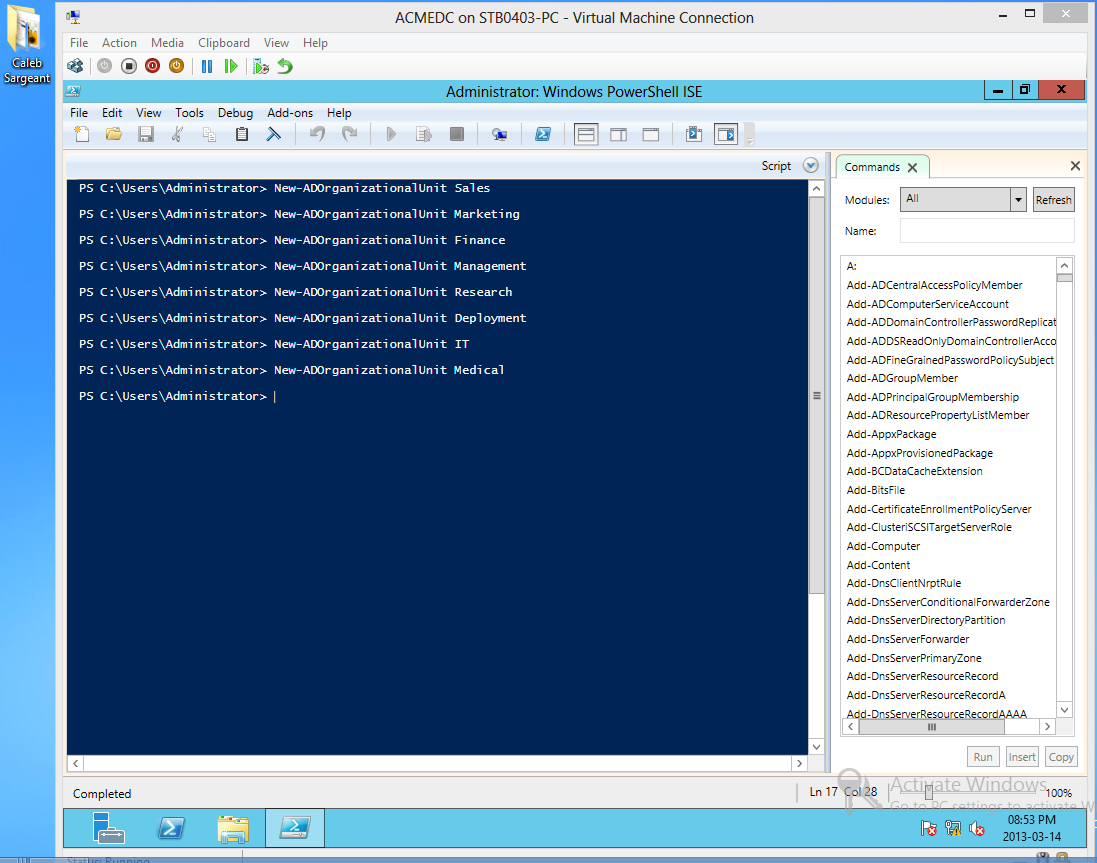
Task: Click the console vertical scrollbar
Action: tap(816, 395)
